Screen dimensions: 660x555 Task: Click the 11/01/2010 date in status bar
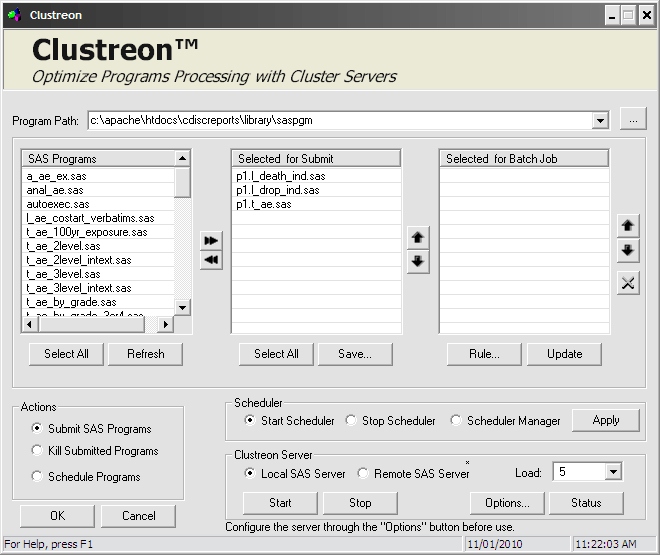tap(495, 544)
